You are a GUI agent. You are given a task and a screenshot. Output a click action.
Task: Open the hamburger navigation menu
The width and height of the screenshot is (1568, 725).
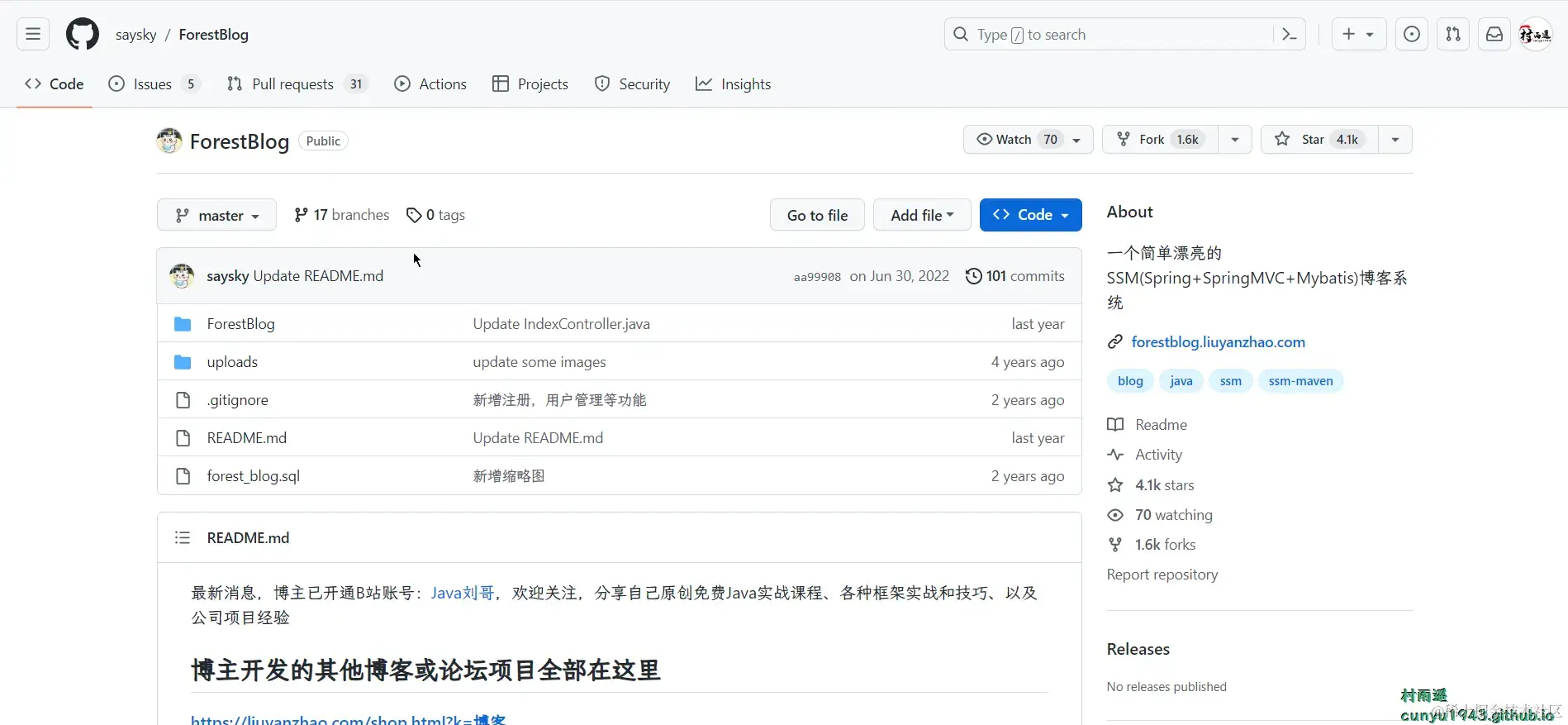(x=33, y=34)
